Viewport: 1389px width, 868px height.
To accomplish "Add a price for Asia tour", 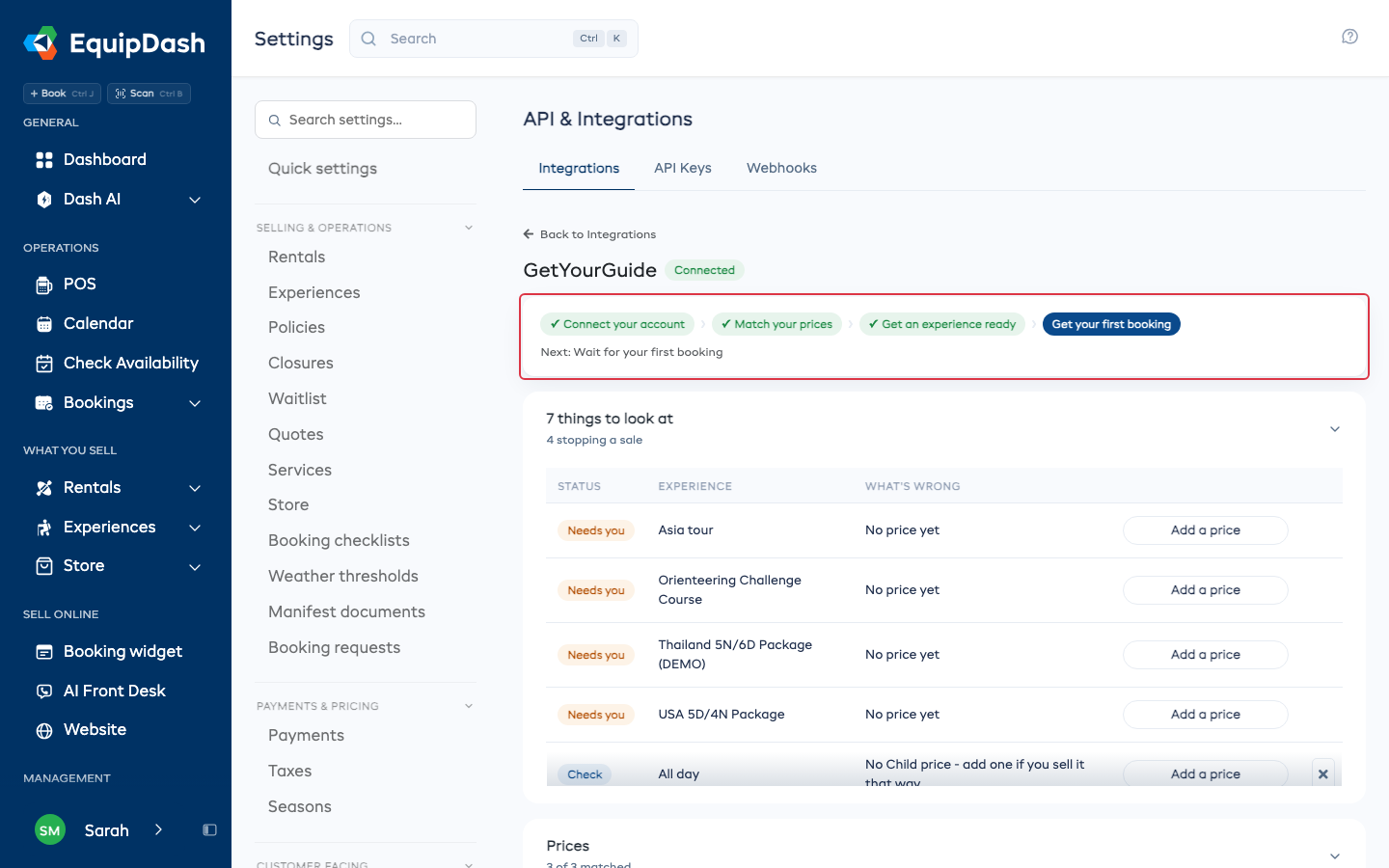I will coord(1206,530).
